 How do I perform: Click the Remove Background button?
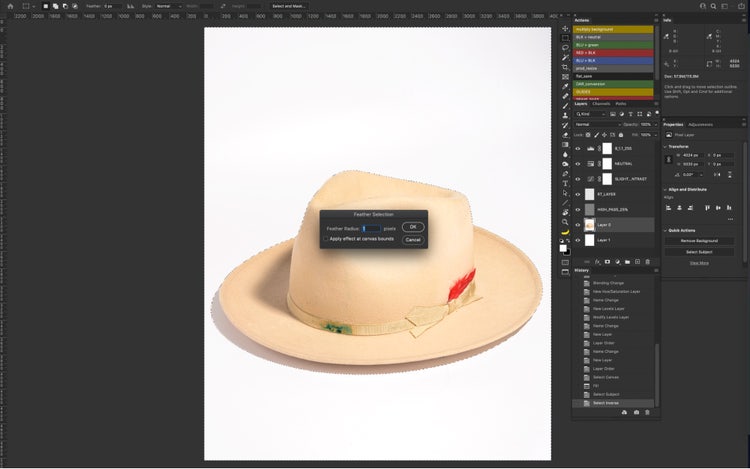tap(699, 241)
